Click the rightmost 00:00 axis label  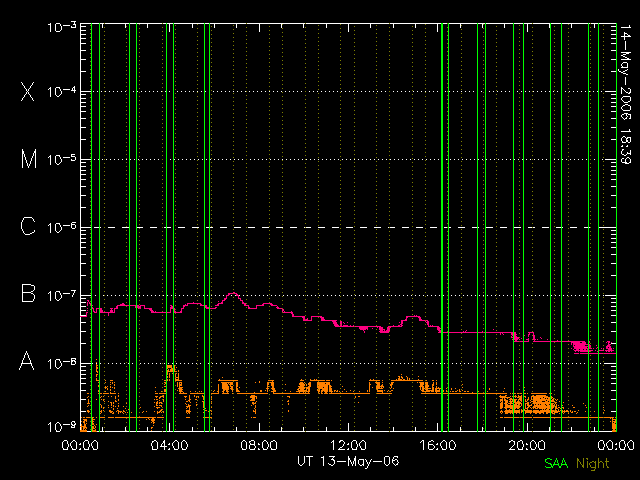(x=616, y=445)
